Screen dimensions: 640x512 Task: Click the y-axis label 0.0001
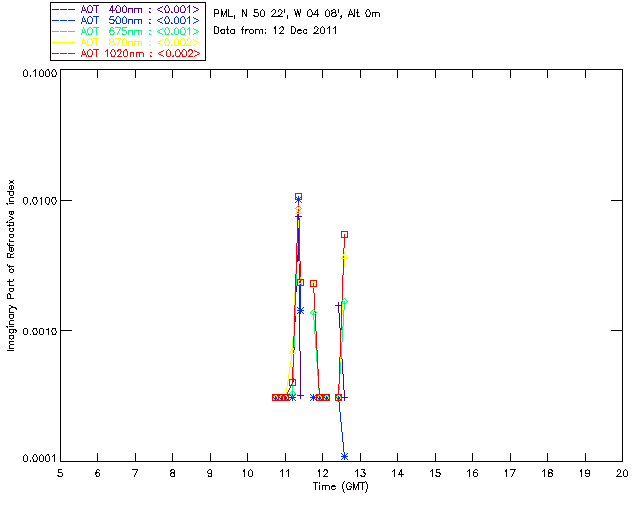39,459
